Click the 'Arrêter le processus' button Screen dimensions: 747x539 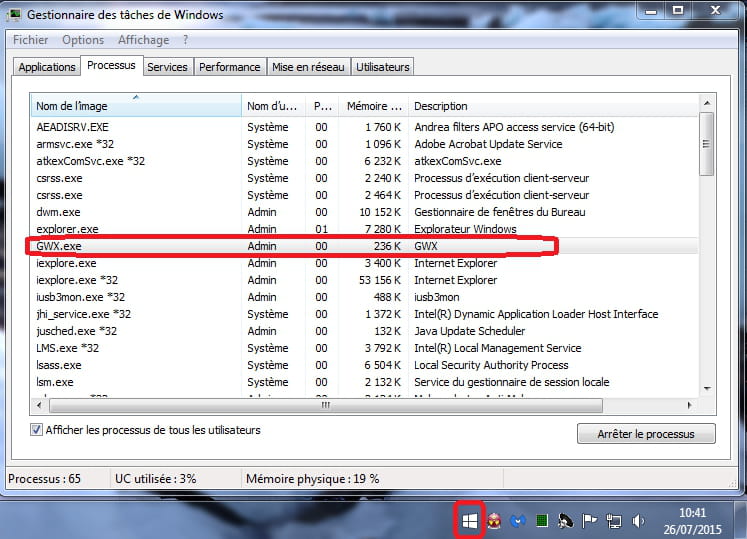(646, 434)
